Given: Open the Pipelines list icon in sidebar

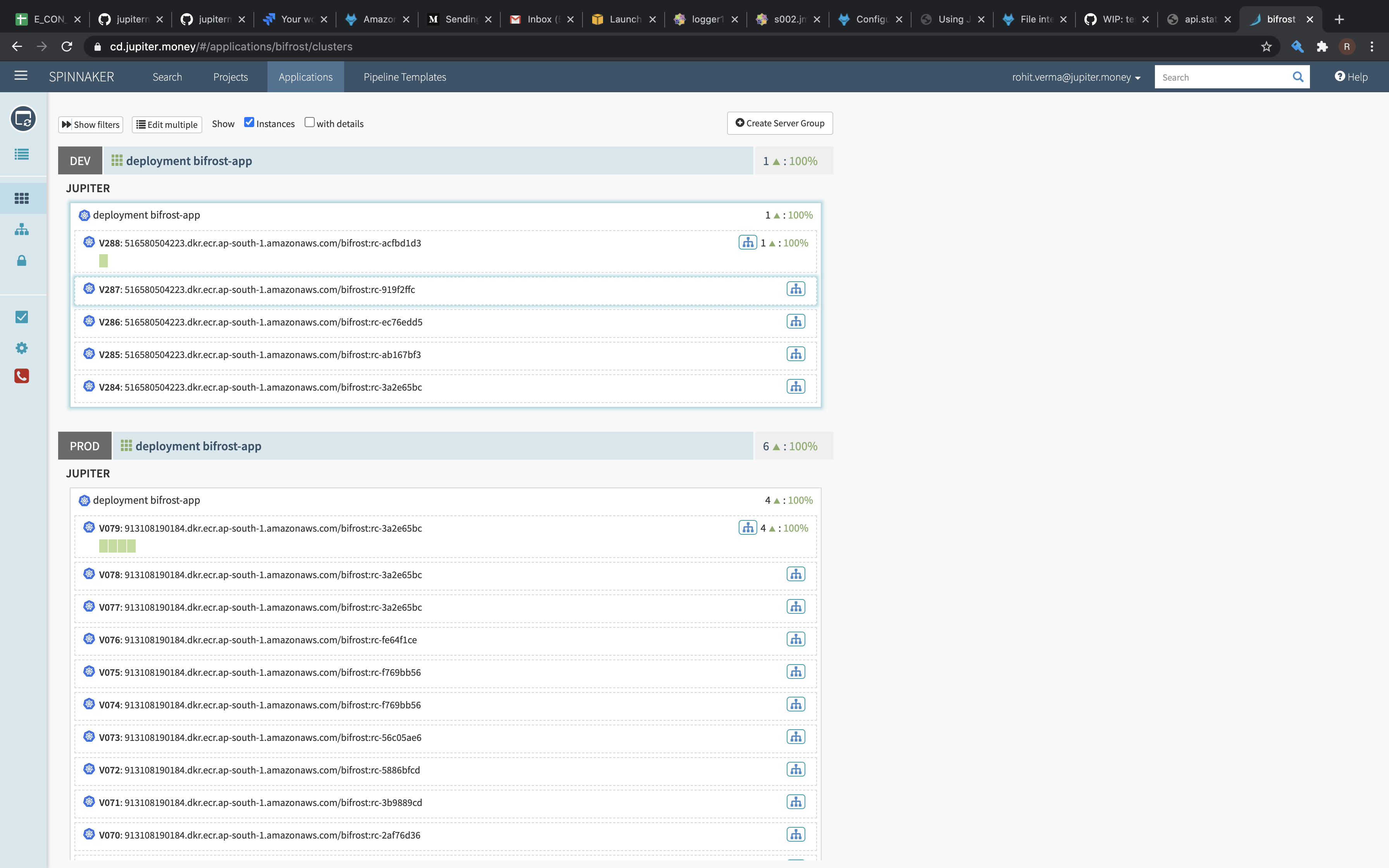Looking at the screenshot, I should [22, 155].
